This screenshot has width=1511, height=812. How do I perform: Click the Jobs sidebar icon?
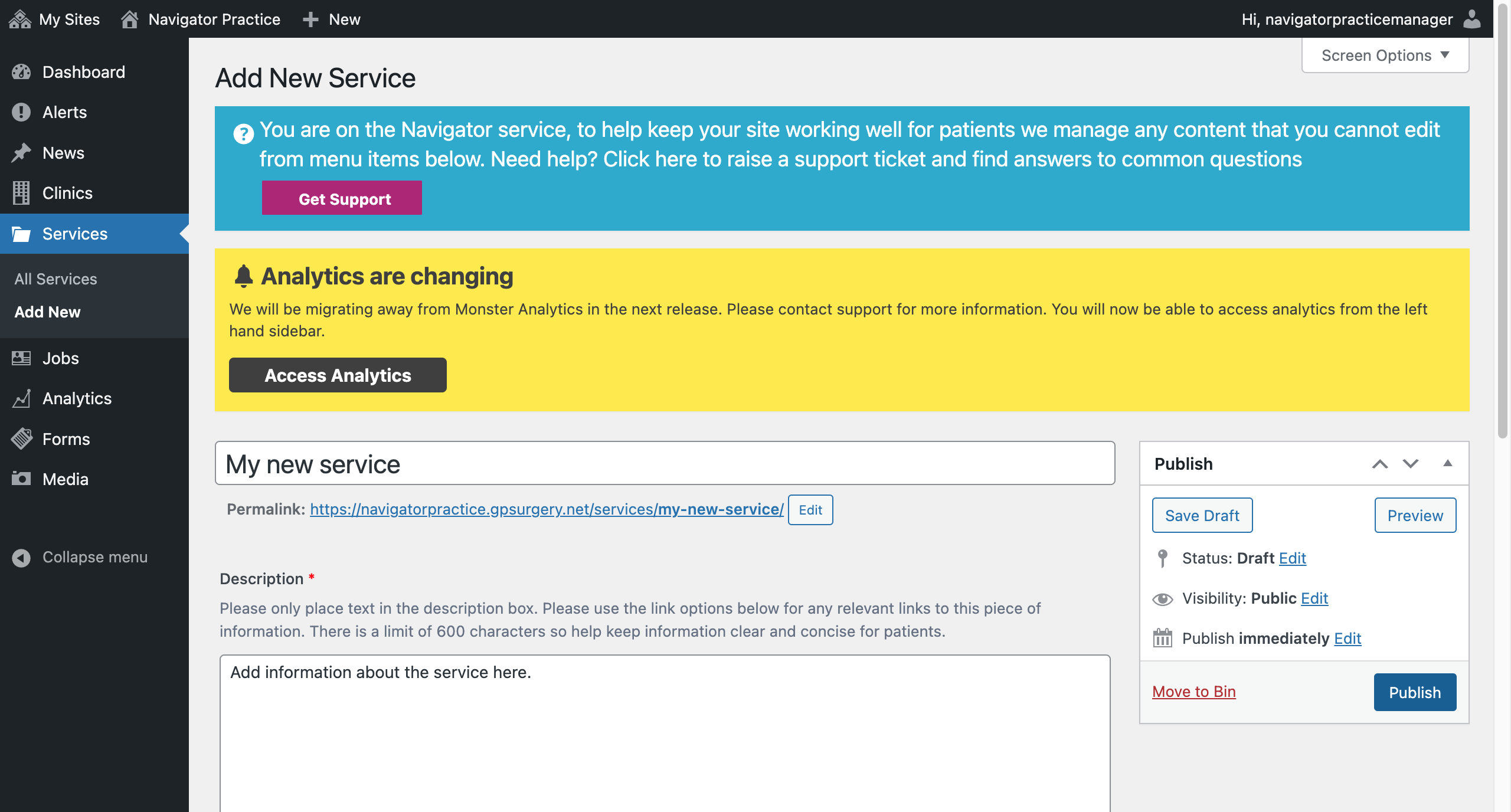[21, 358]
